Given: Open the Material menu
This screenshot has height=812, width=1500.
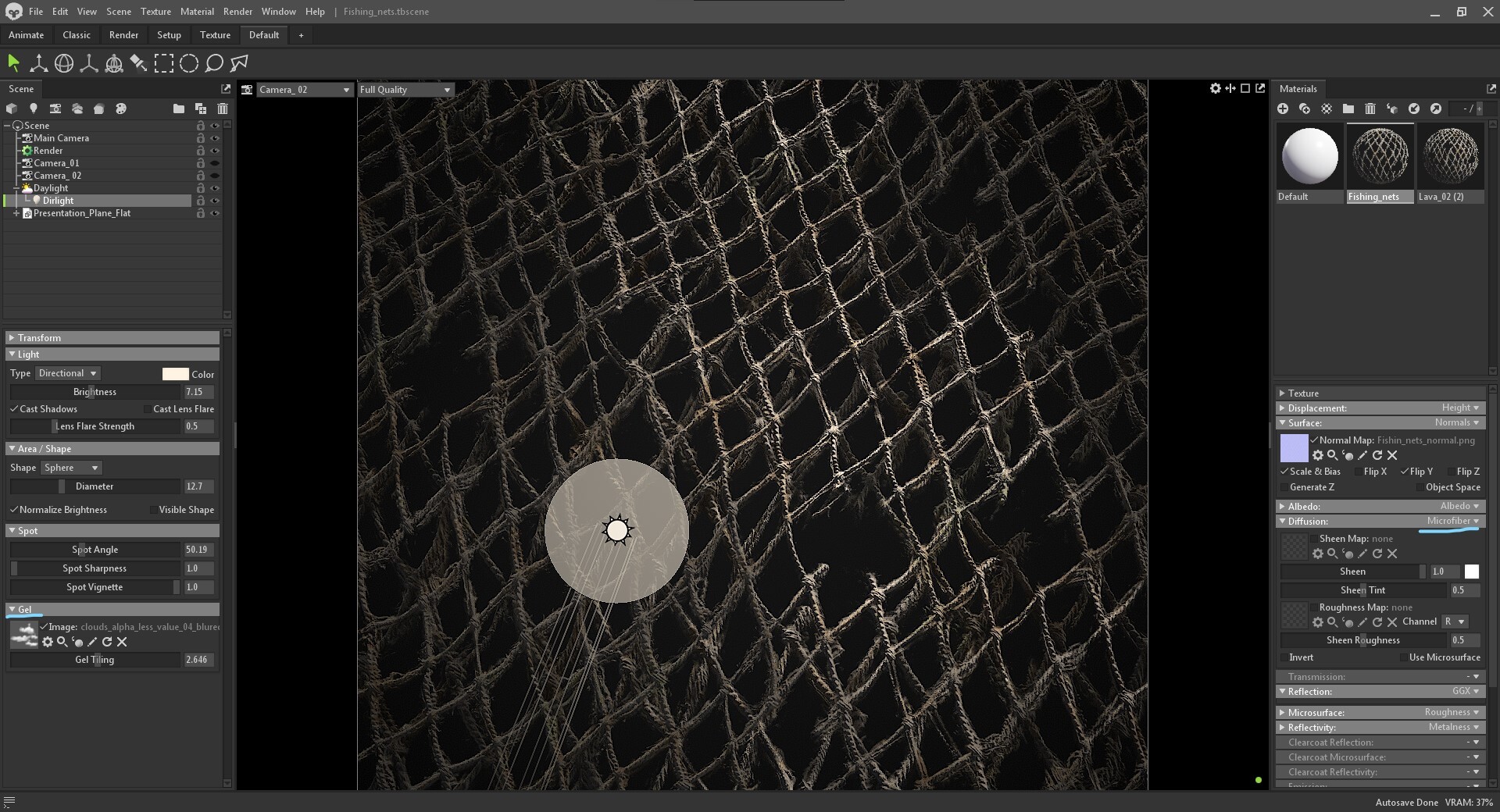Looking at the screenshot, I should pos(197,12).
